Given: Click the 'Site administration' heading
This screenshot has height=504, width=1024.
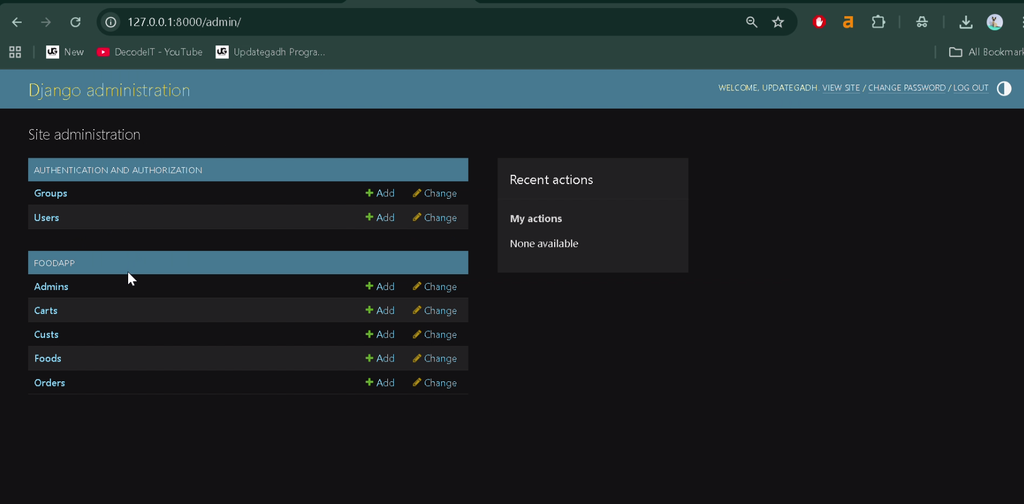Looking at the screenshot, I should tap(84, 134).
